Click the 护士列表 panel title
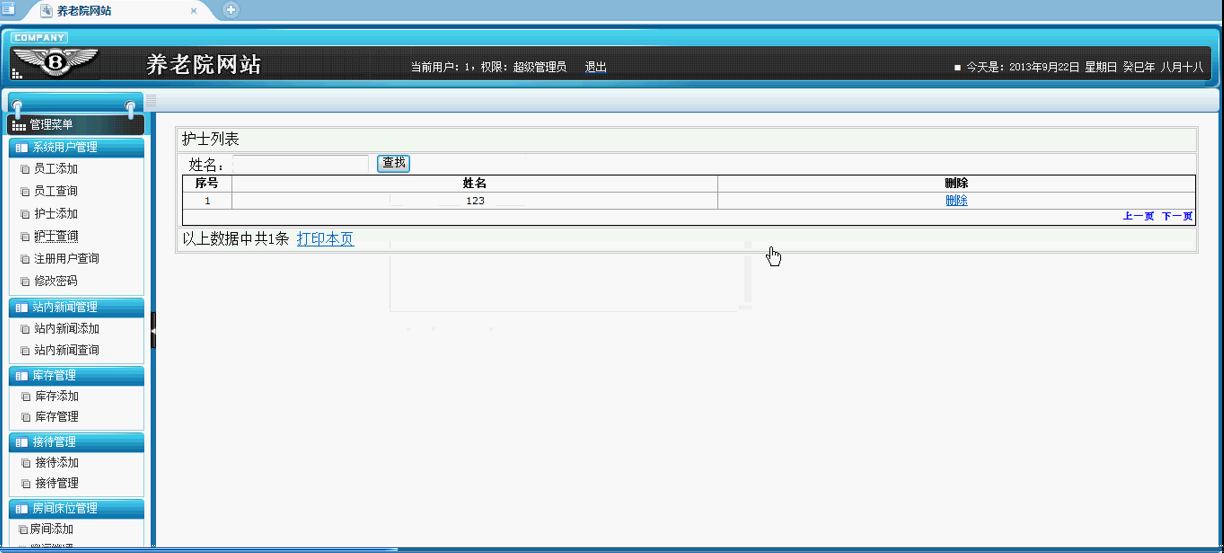This screenshot has height=553, width=1224. click(210, 139)
